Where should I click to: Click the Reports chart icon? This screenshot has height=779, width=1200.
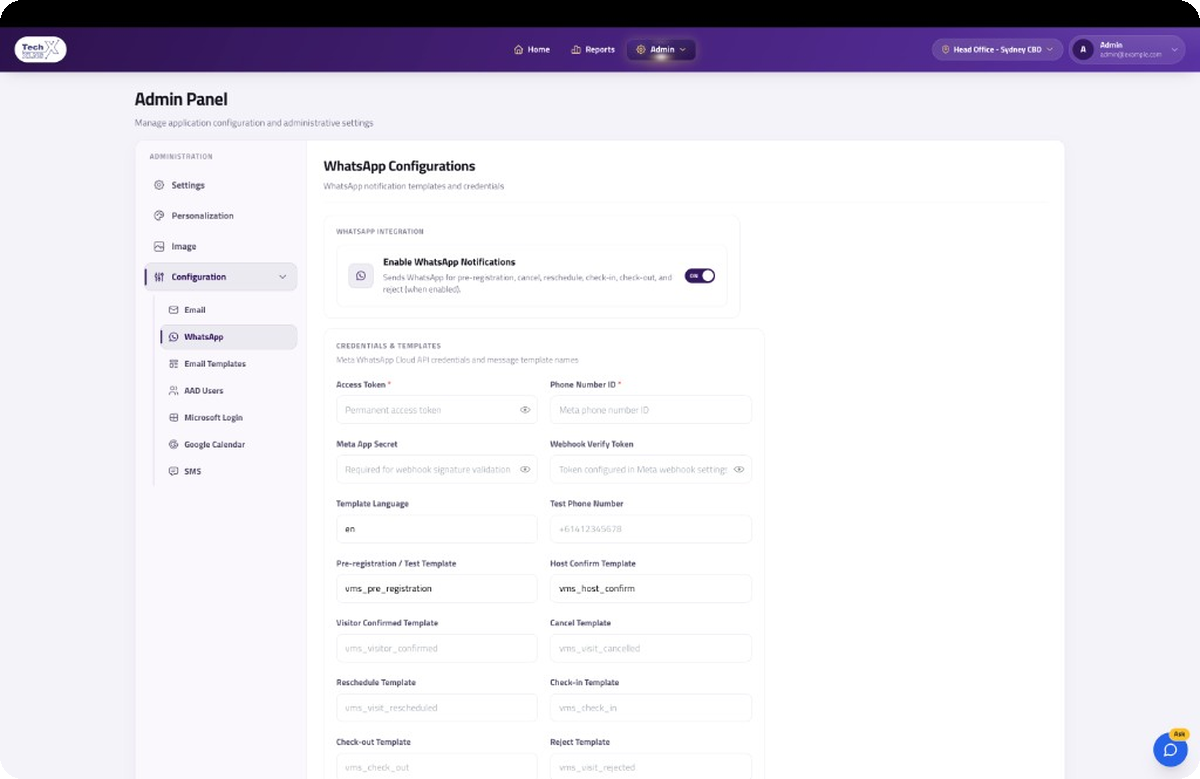click(x=576, y=49)
